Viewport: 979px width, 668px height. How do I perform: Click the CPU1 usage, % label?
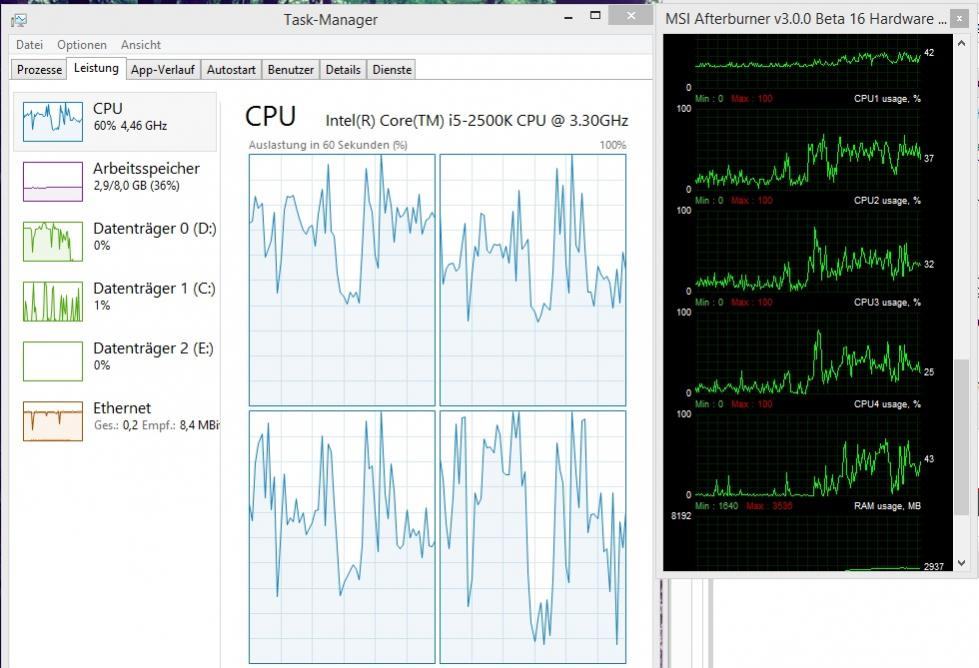click(x=887, y=99)
